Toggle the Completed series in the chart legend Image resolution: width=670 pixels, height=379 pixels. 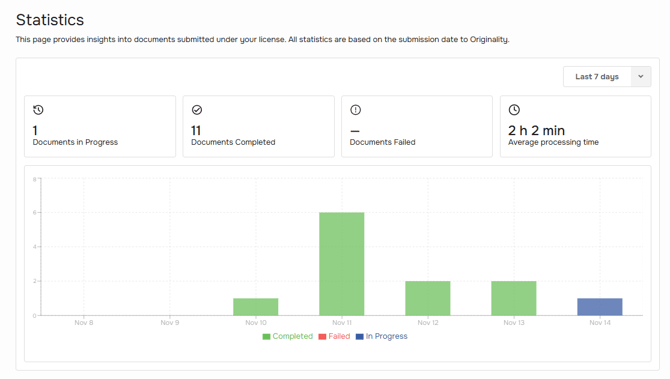288,336
